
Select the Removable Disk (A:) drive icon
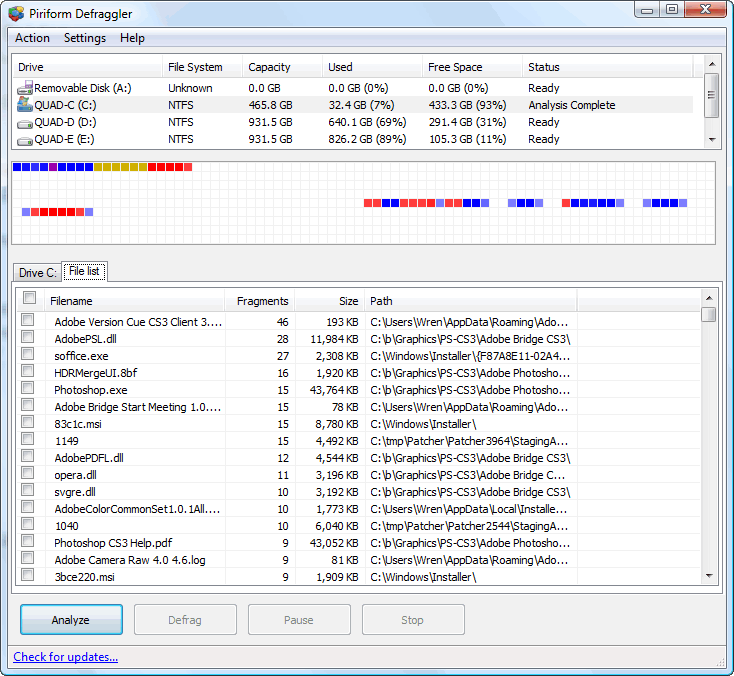(x=25, y=88)
